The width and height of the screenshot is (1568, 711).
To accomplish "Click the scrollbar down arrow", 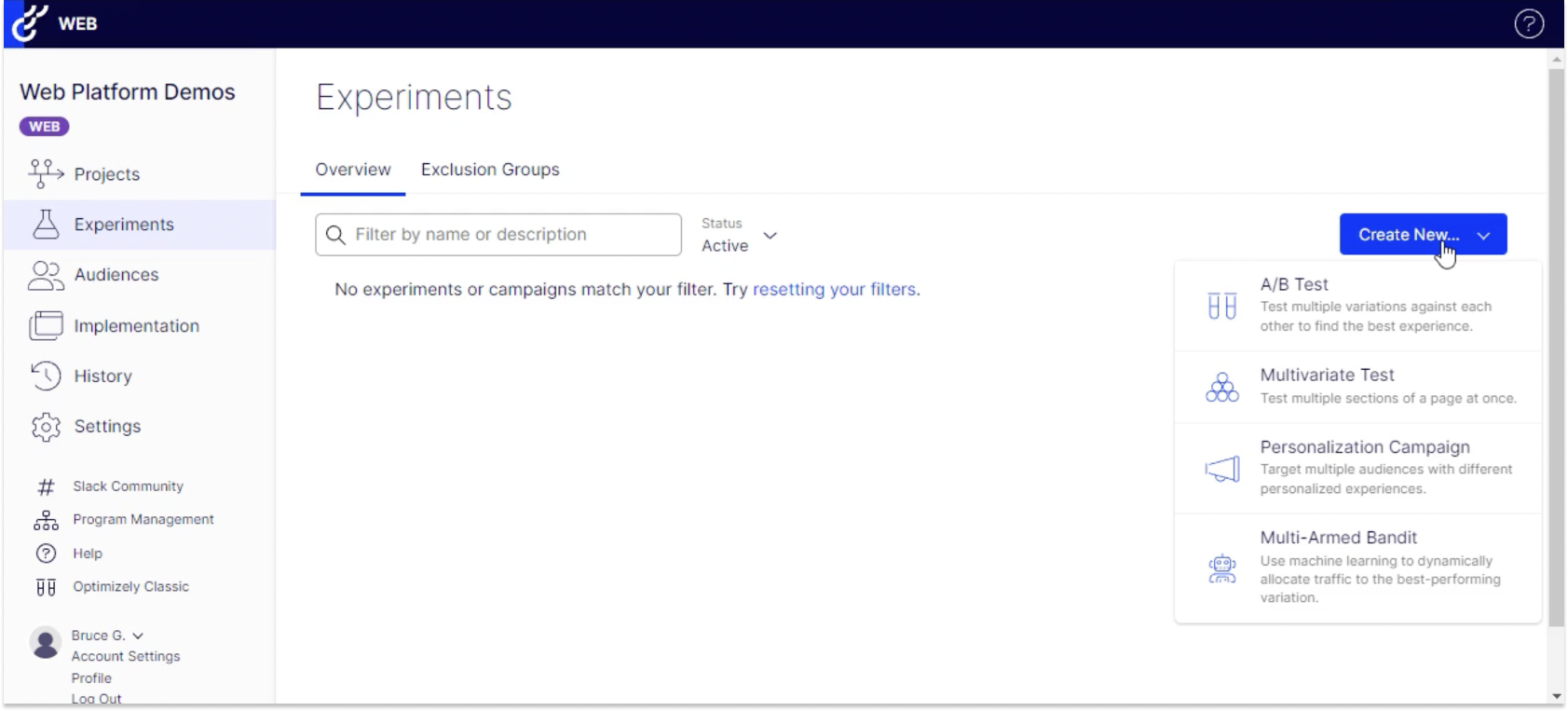I will (x=1556, y=696).
